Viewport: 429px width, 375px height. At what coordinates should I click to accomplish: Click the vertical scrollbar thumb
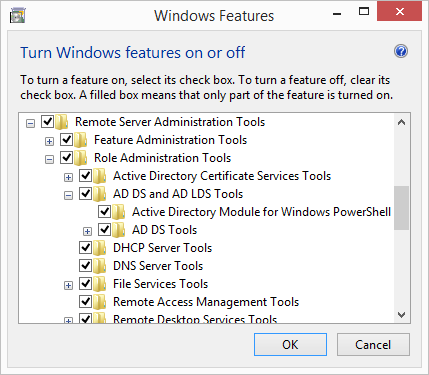[401, 208]
